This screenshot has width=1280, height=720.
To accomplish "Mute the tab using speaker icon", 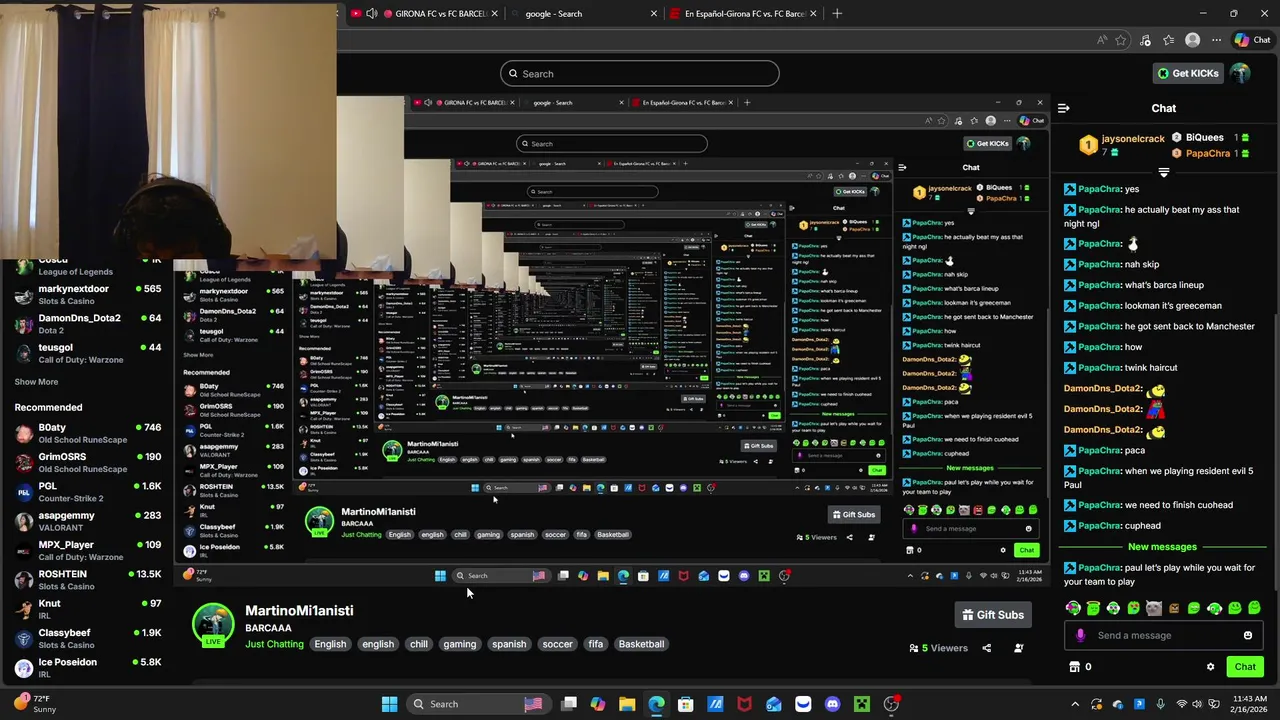I will tap(371, 14).
